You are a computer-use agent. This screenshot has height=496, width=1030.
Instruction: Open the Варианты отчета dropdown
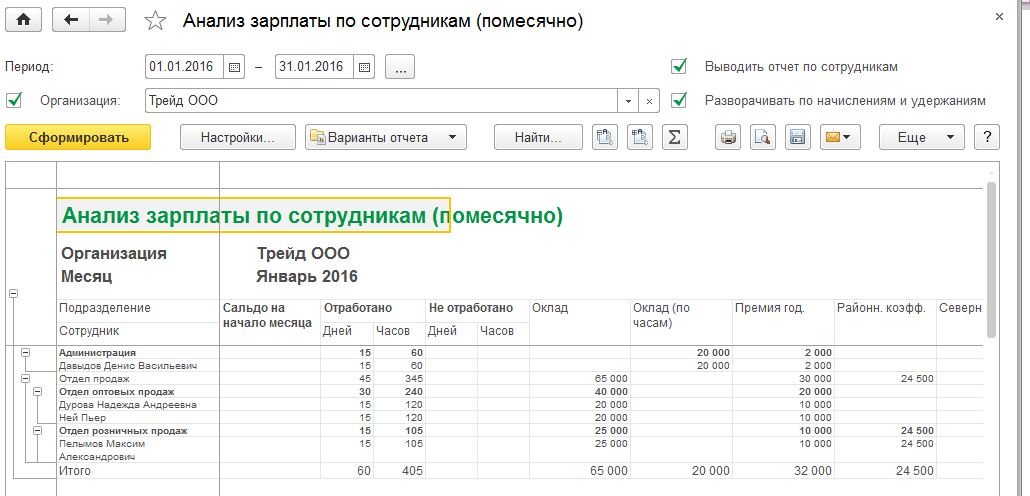(385, 137)
